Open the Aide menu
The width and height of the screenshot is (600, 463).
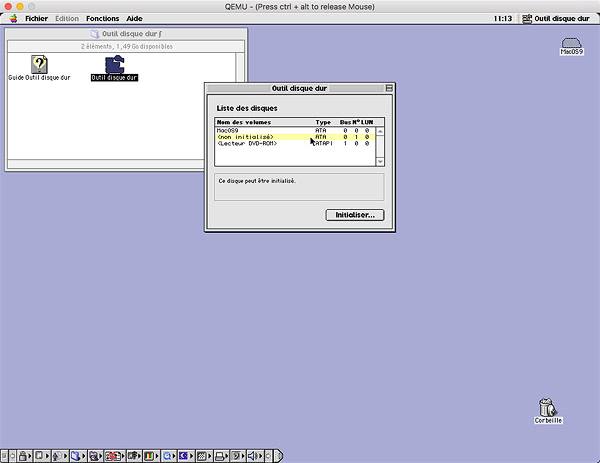(134, 18)
